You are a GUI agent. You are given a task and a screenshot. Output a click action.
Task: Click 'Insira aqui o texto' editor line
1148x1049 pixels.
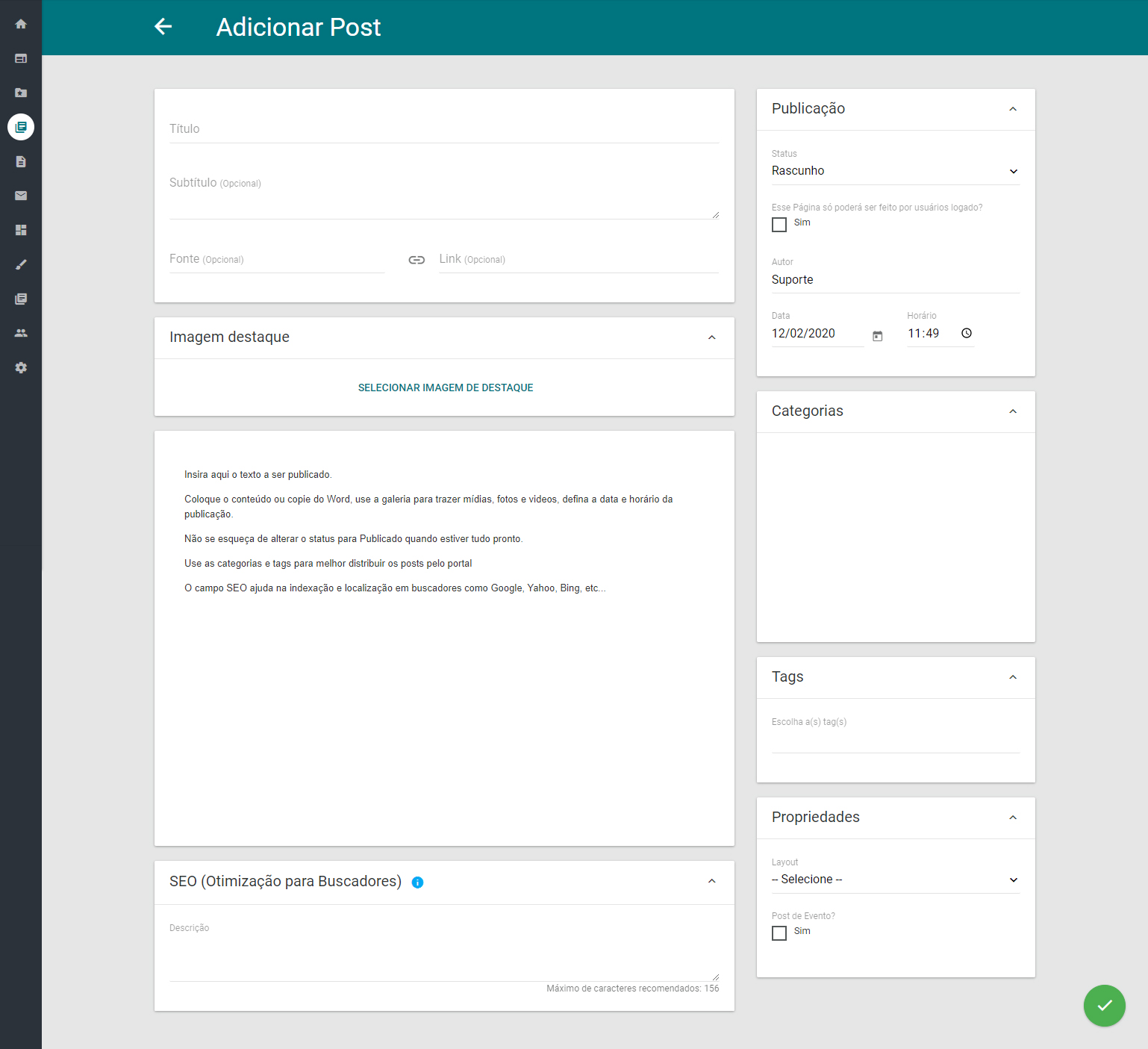[258, 475]
